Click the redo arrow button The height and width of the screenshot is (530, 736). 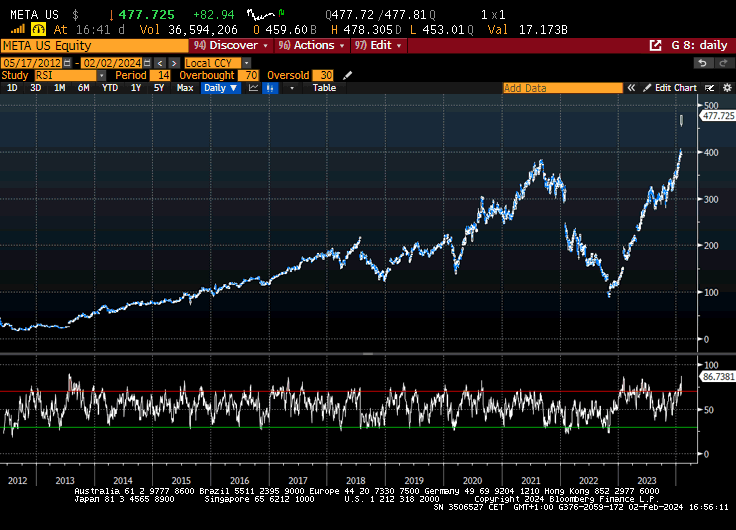pos(723,63)
